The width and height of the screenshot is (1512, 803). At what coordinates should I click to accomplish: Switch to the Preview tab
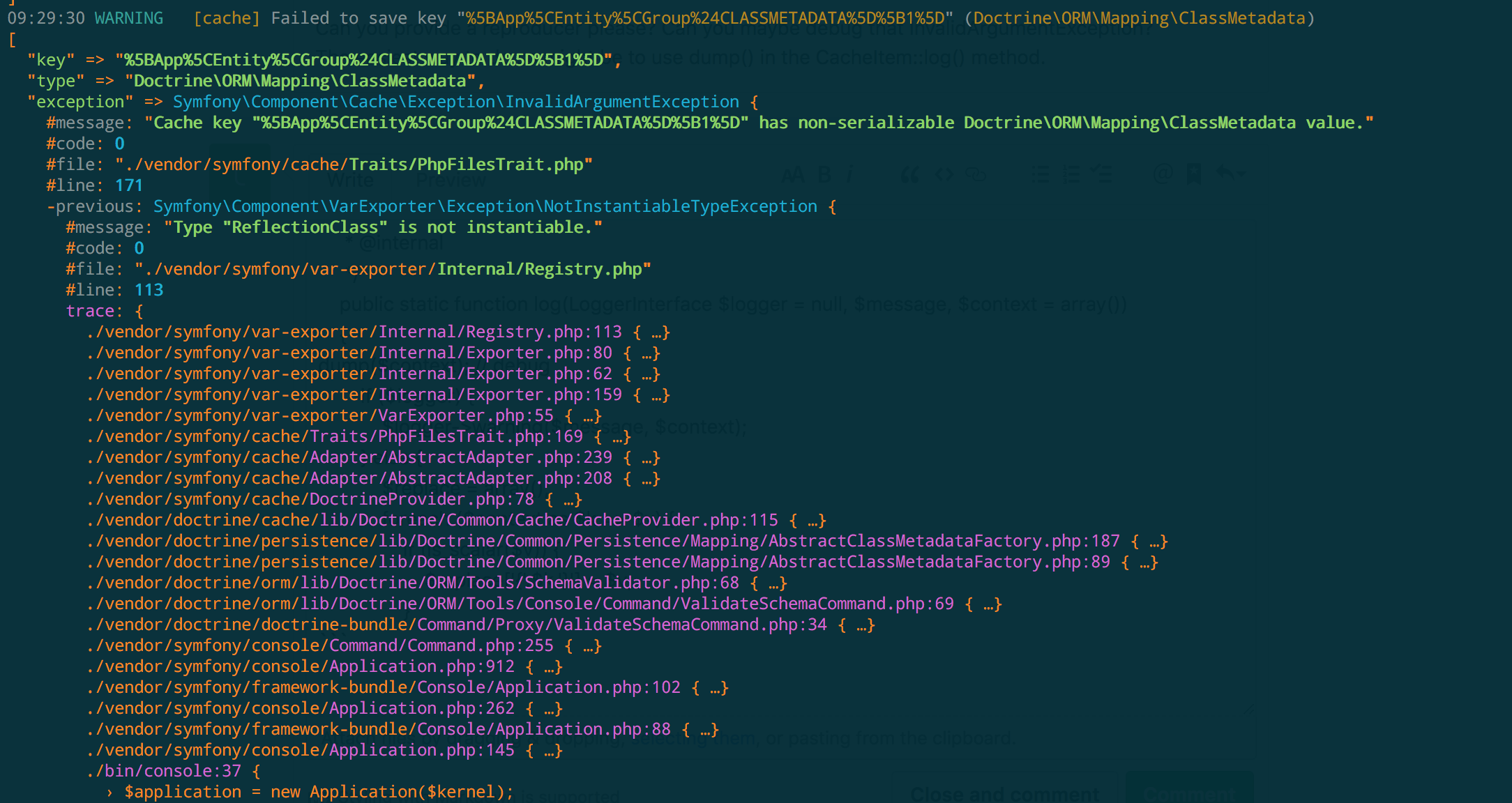(451, 181)
